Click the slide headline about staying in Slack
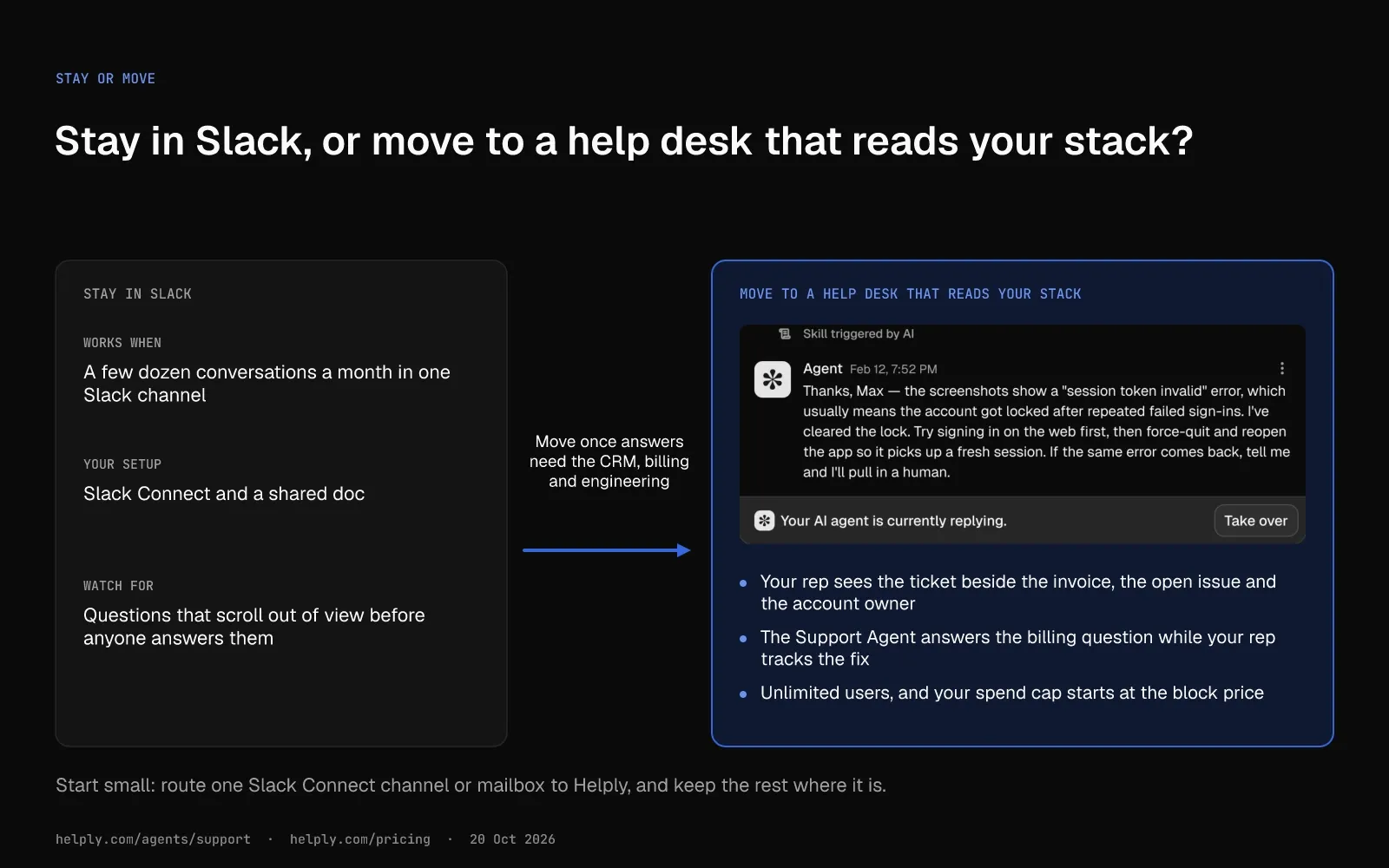The image size is (1389, 868). click(624, 141)
